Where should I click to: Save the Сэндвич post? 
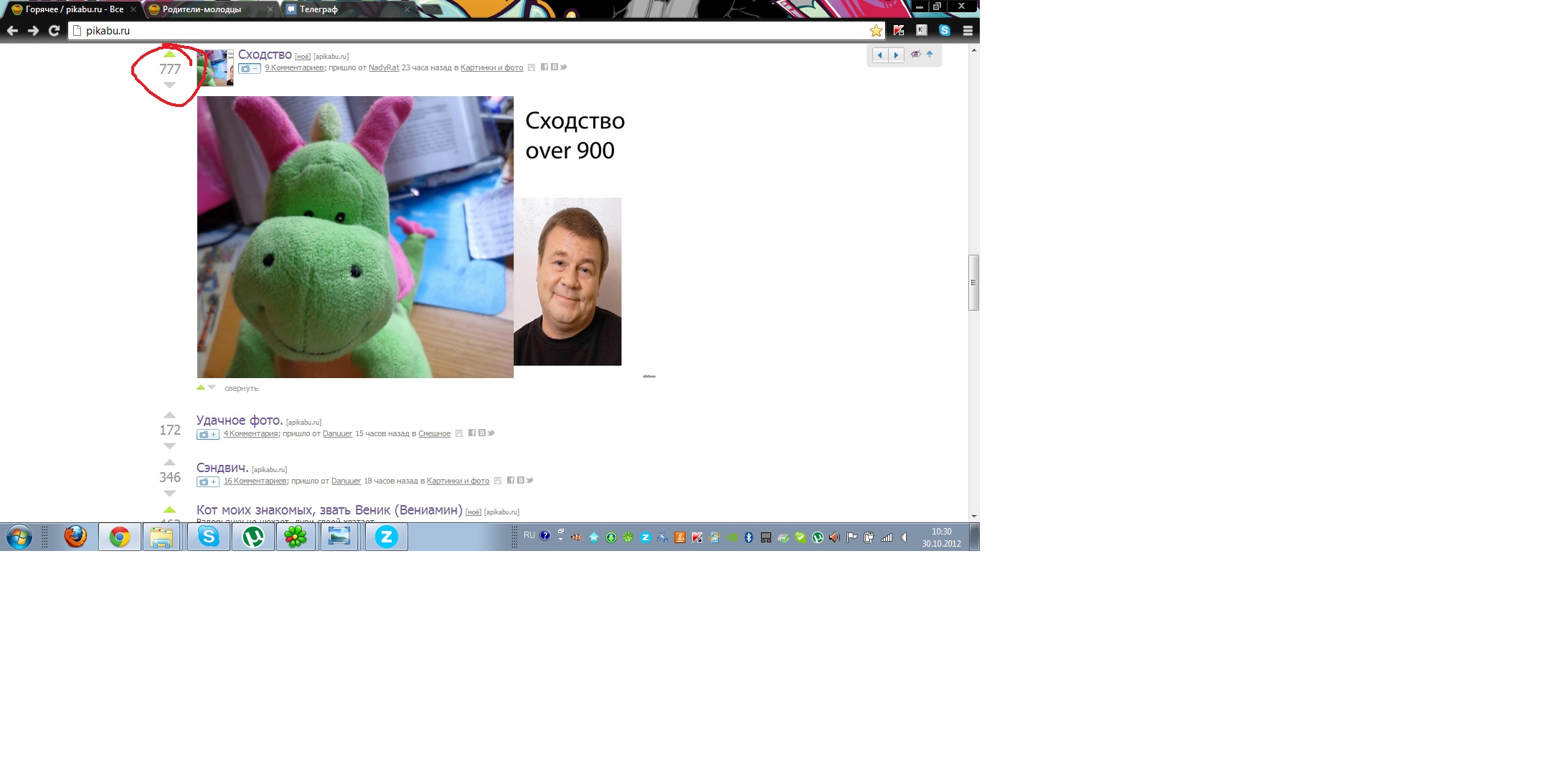498,481
